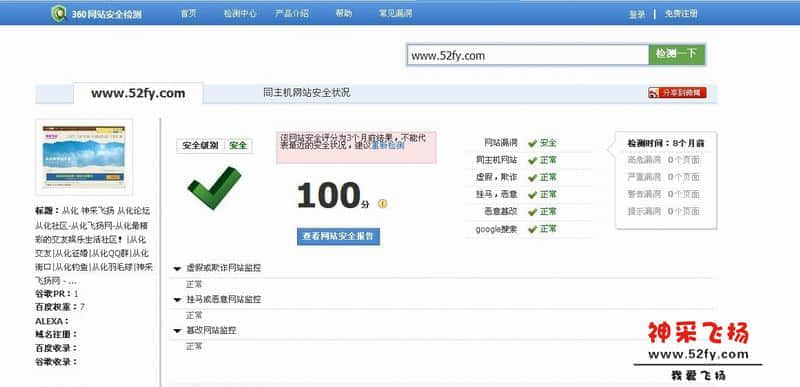Screen dimensions: 800x387
Task: Click the 重新检测 link in pink notice
Action: click(388, 145)
